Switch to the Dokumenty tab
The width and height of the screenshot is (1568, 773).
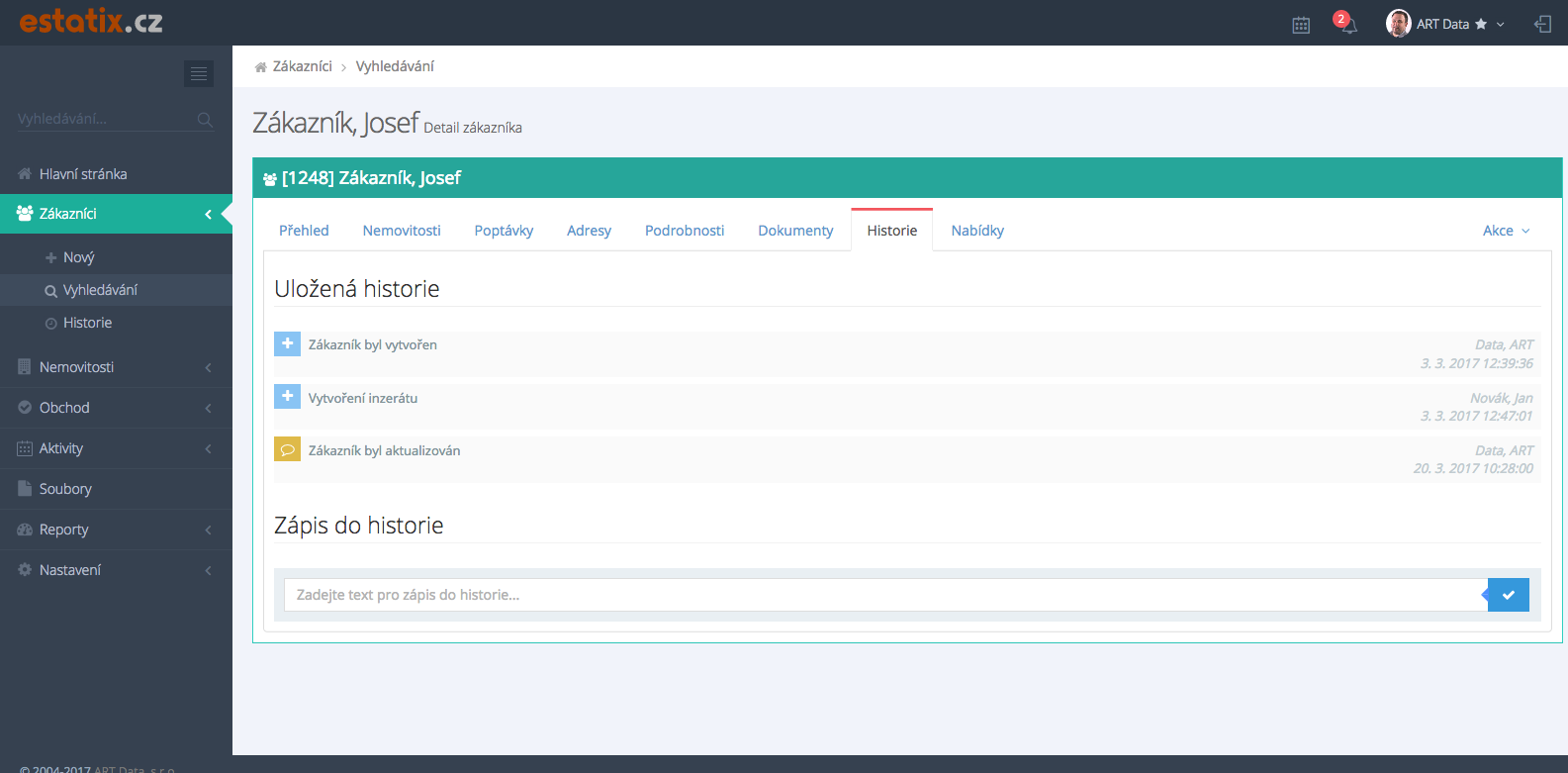coord(795,231)
